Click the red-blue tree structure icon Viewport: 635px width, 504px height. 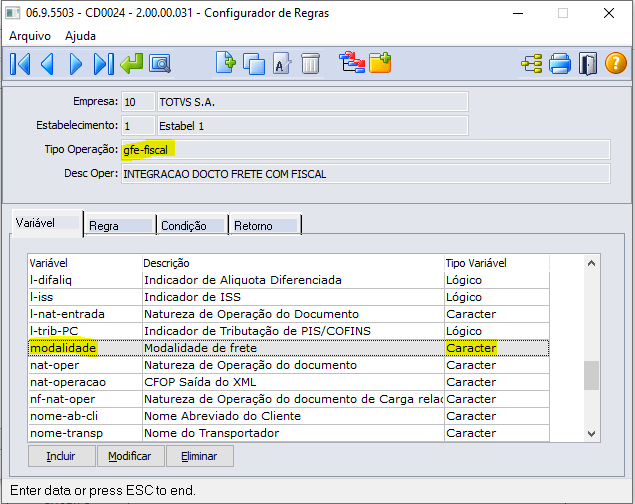point(352,62)
